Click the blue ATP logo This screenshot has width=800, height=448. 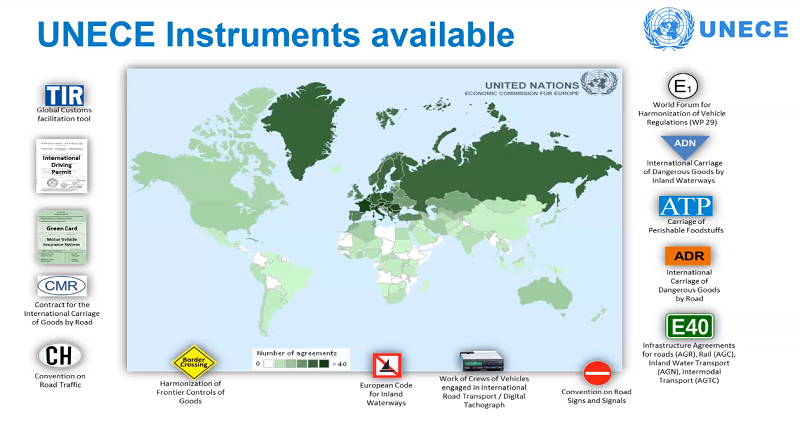coord(685,205)
